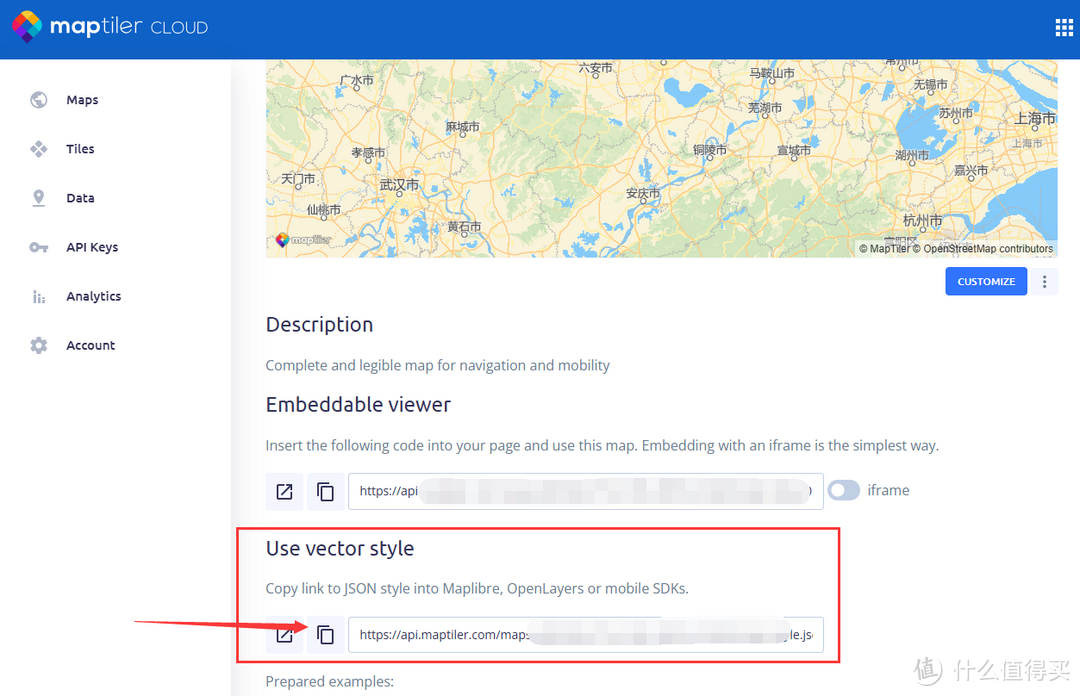The image size is (1080, 696).
Task: Click the Tiles icon in sidebar
Action: [x=39, y=149]
